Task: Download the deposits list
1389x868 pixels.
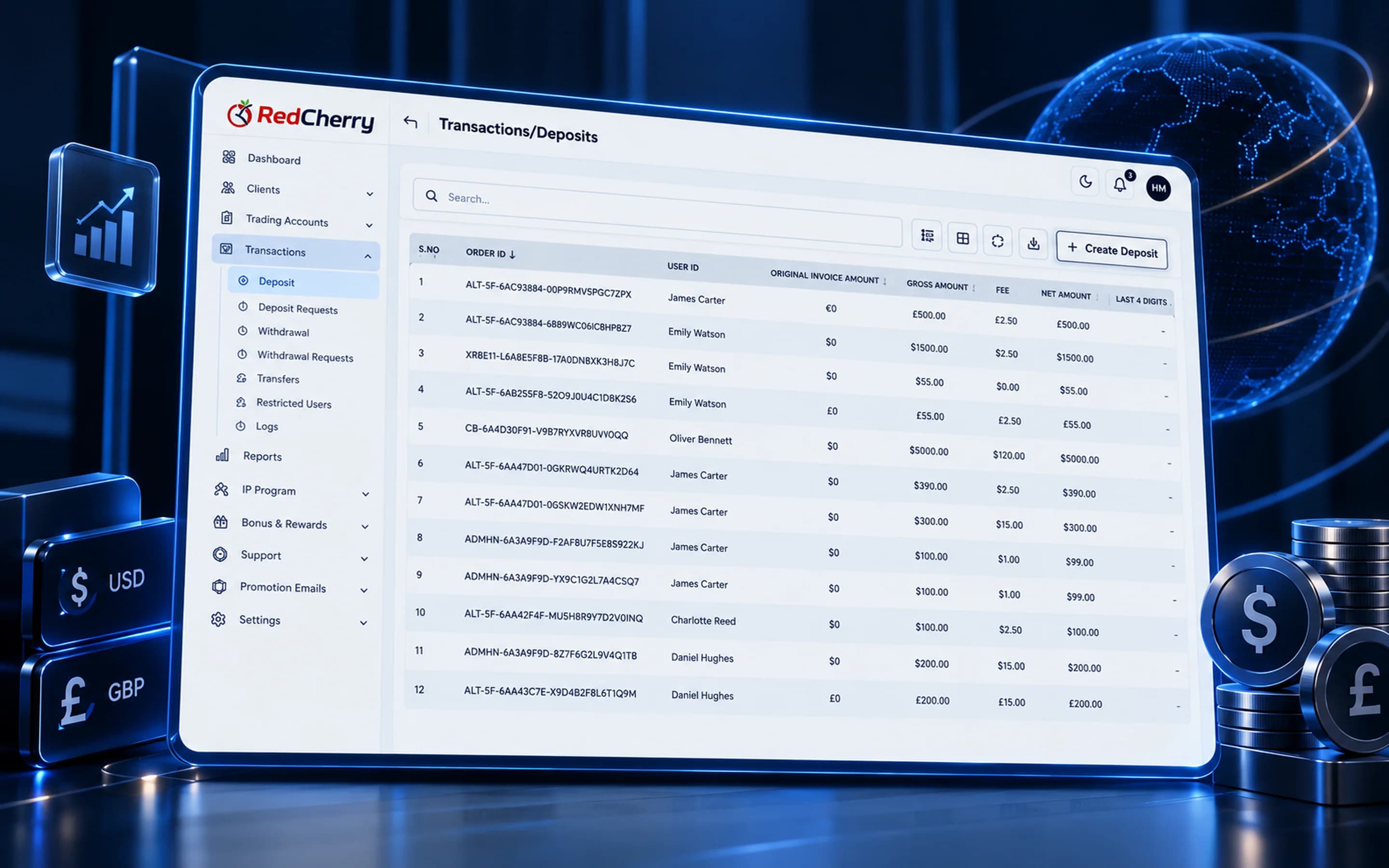Action: pos(1033,244)
